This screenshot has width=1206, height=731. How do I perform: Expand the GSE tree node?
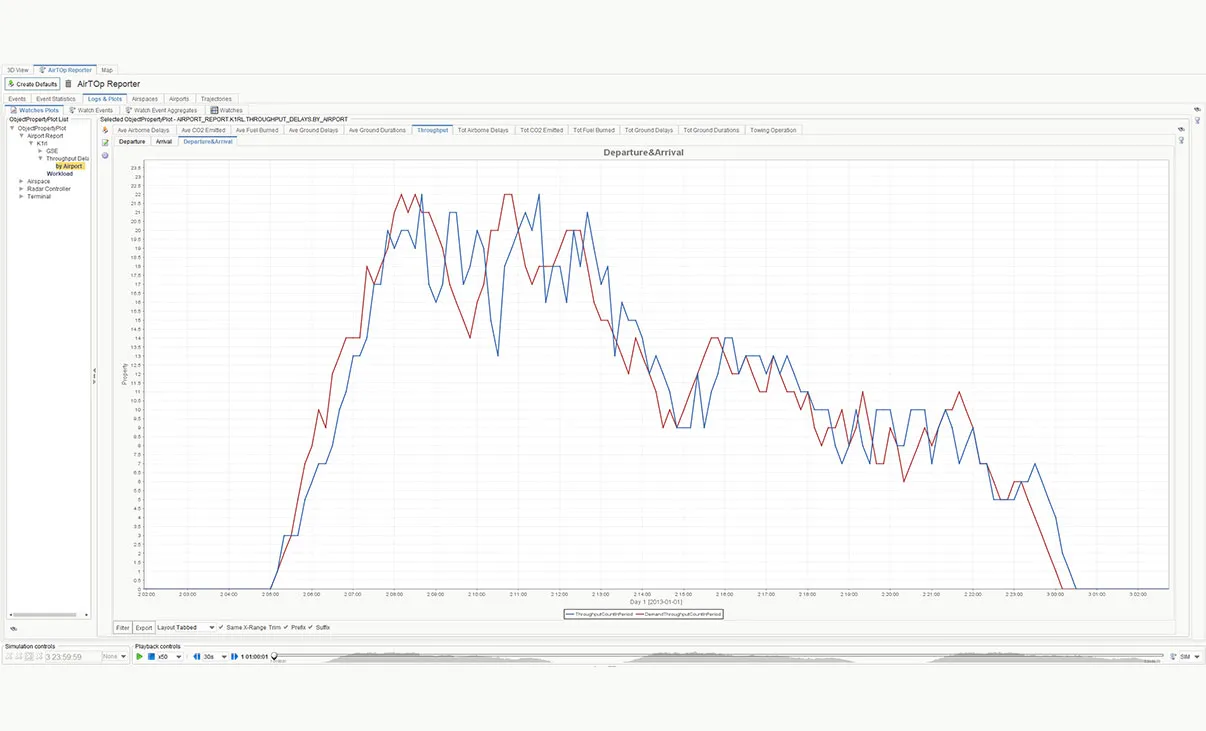pyautogui.click(x=40, y=151)
